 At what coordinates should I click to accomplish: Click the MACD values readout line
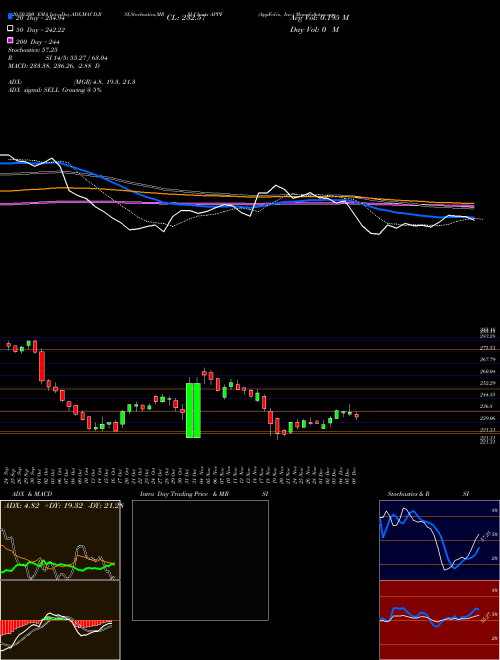click(54, 66)
